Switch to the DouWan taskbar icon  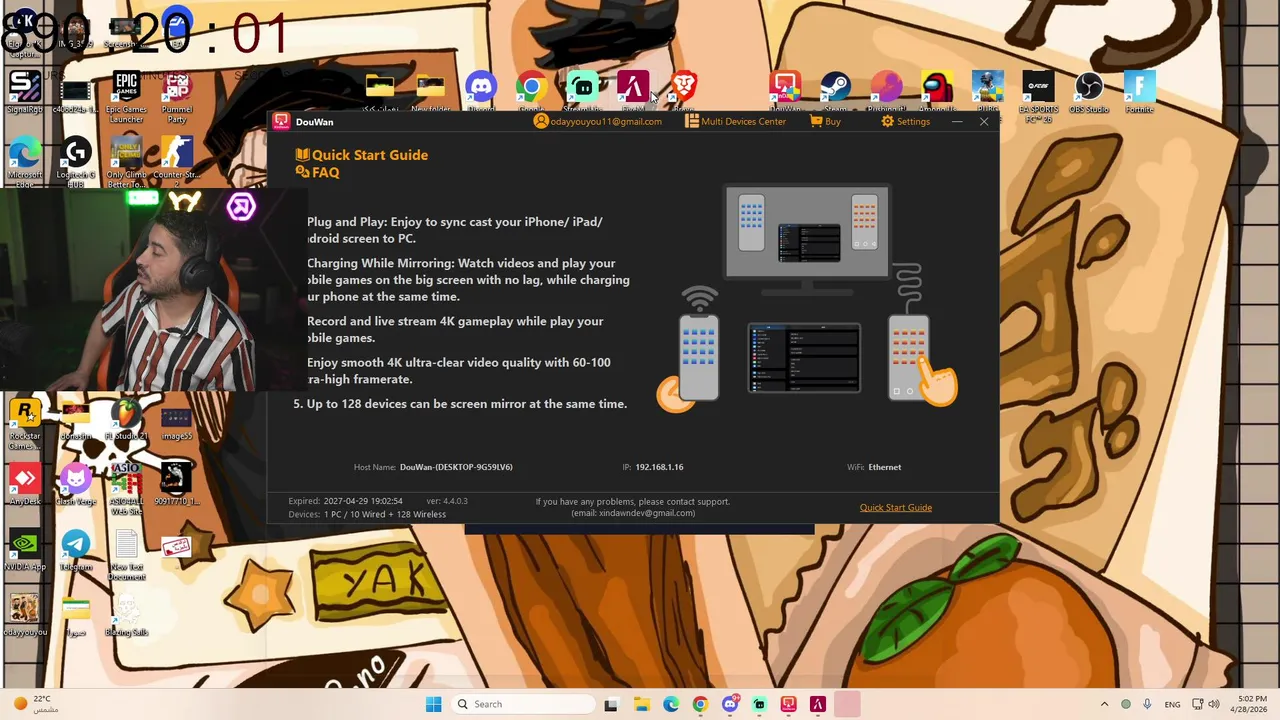point(788,704)
